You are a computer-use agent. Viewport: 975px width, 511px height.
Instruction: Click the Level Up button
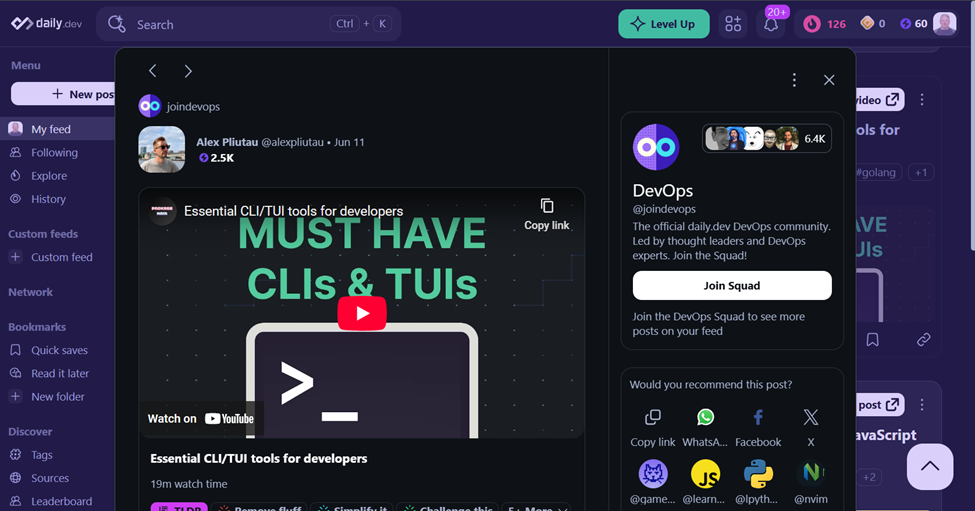pyautogui.click(x=663, y=24)
